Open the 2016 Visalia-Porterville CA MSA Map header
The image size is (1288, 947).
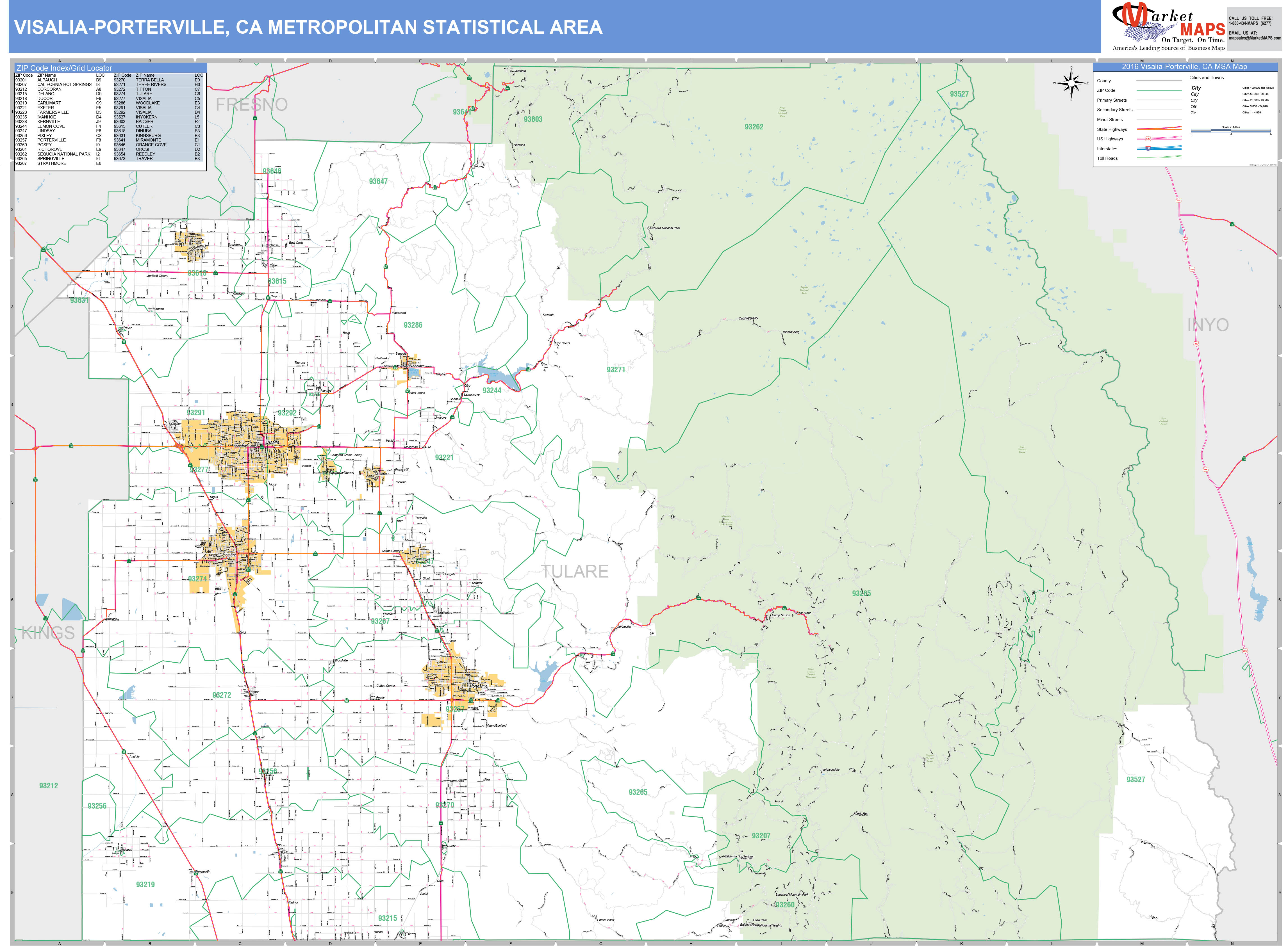pos(1184,67)
